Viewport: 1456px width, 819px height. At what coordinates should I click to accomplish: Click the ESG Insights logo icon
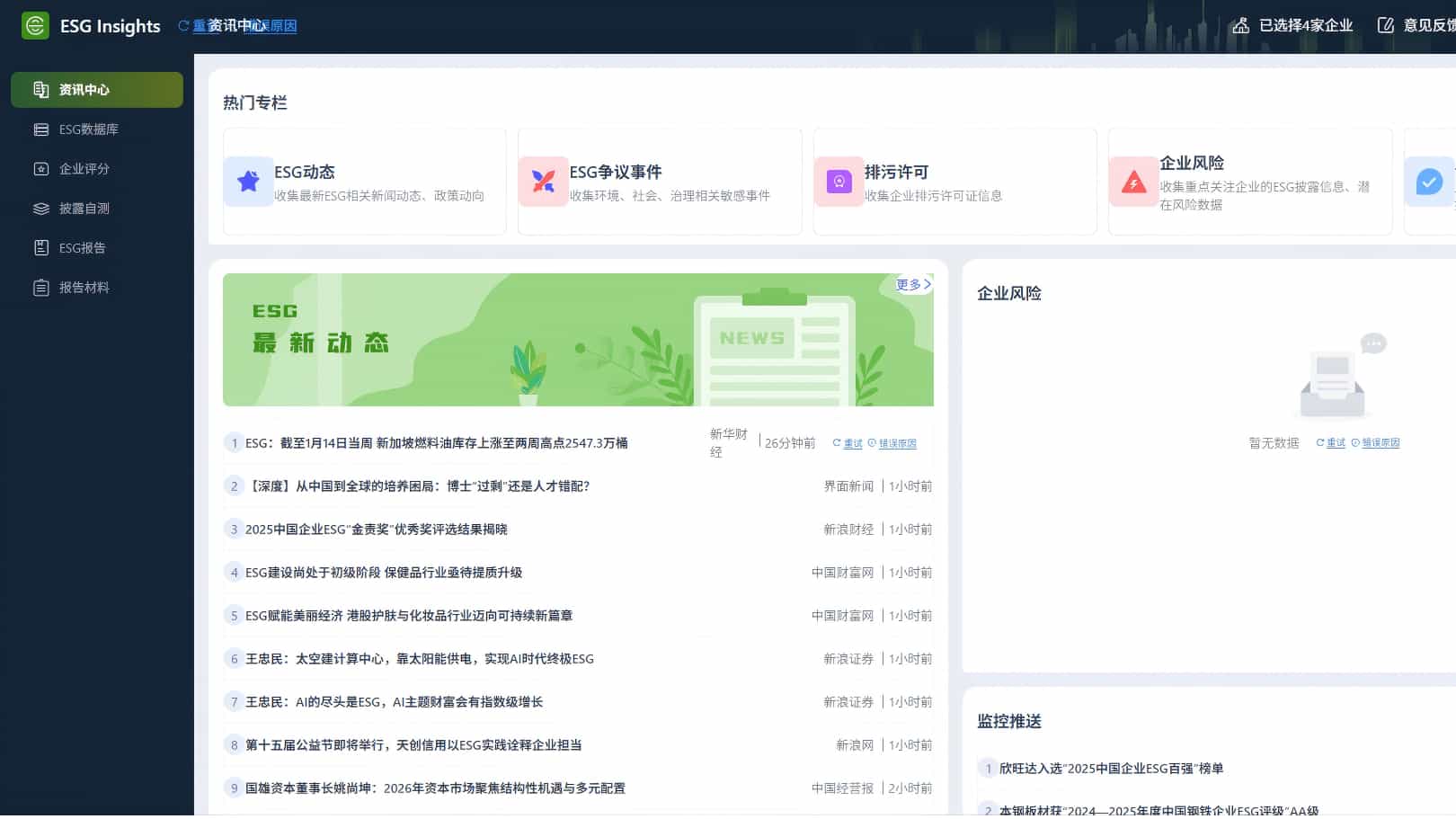35,25
